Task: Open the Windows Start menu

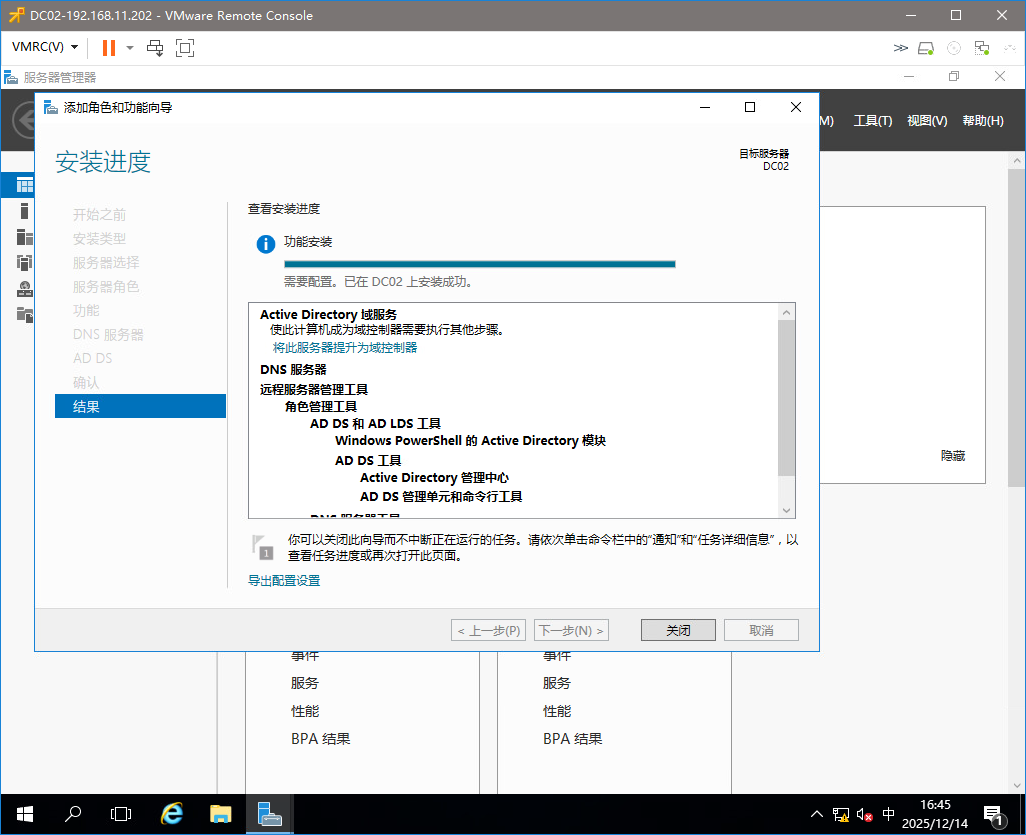Action: (24, 814)
